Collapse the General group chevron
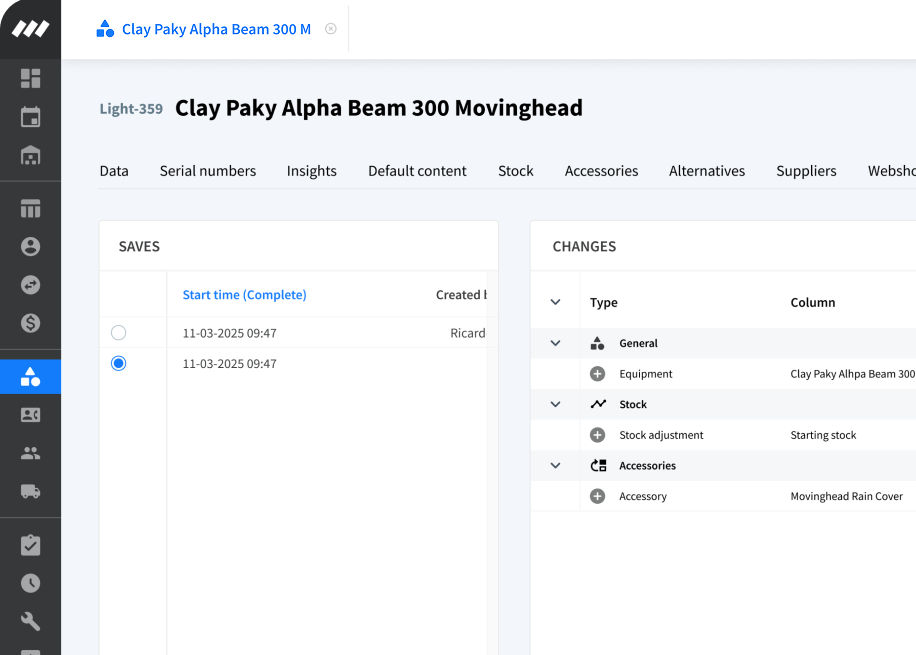The image size is (916, 655). pos(556,343)
